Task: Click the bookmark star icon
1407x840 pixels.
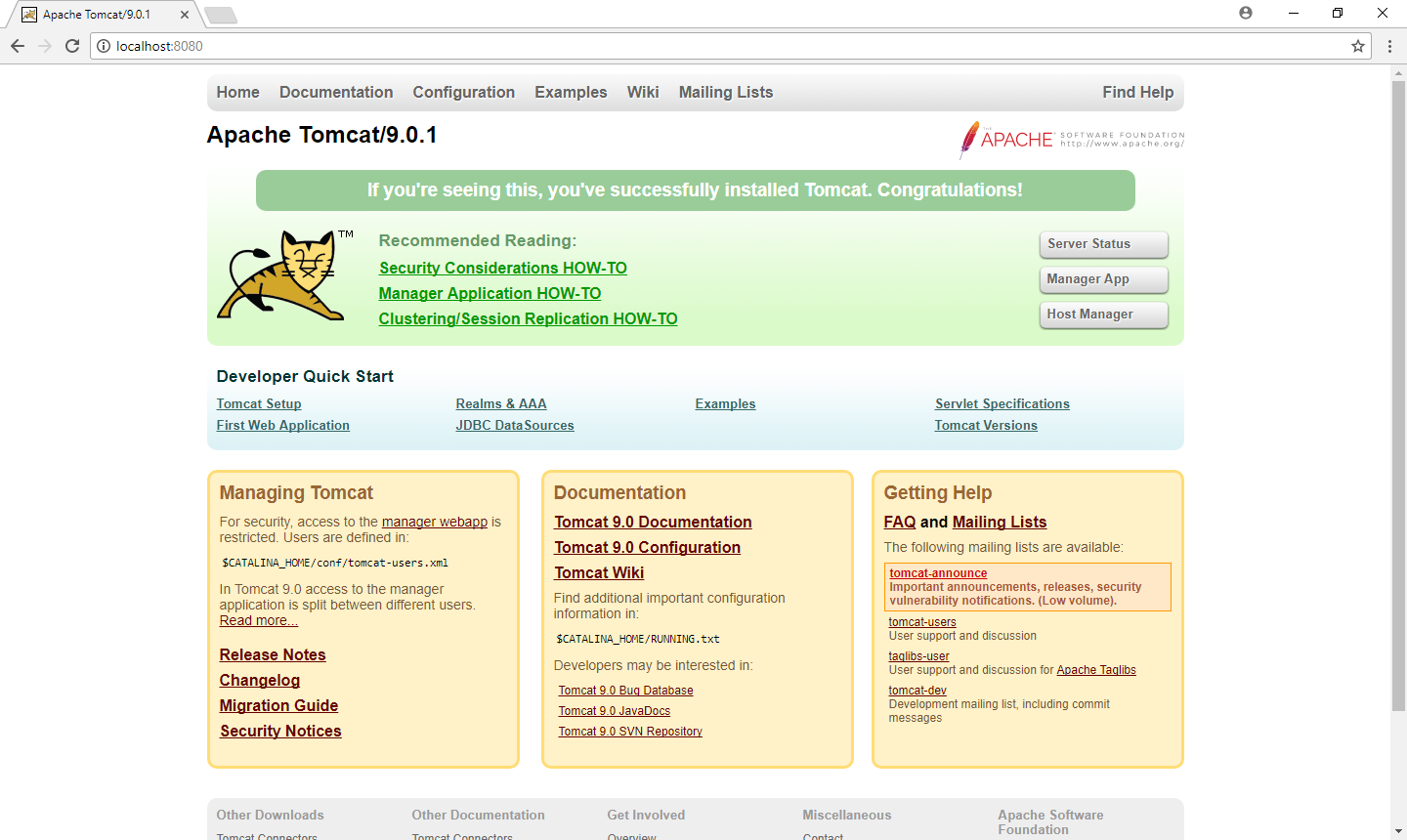Action: click(x=1356, y=45)
